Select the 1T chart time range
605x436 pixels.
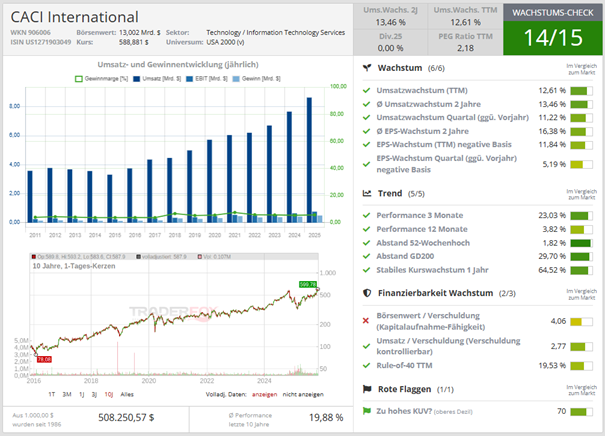tap(51, 395)
